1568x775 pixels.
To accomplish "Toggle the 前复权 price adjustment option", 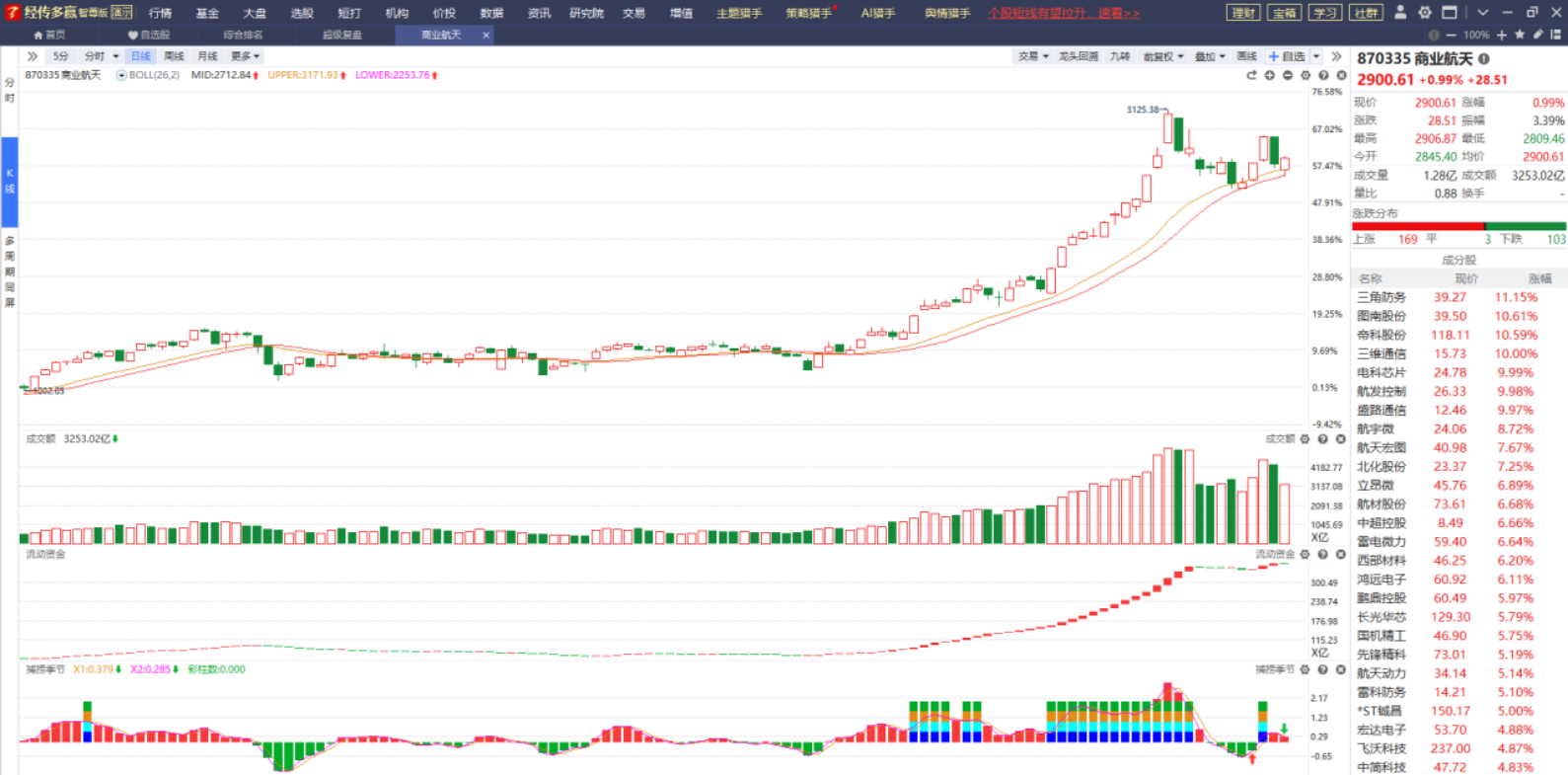I will point(1162,56).
